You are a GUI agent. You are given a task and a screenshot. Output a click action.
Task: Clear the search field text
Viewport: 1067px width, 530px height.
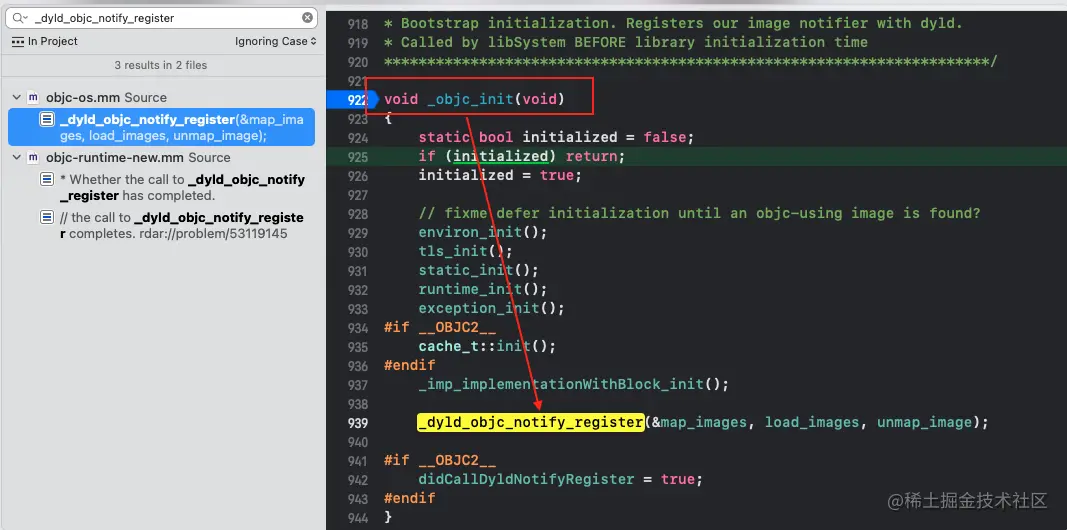pos(308,18)
